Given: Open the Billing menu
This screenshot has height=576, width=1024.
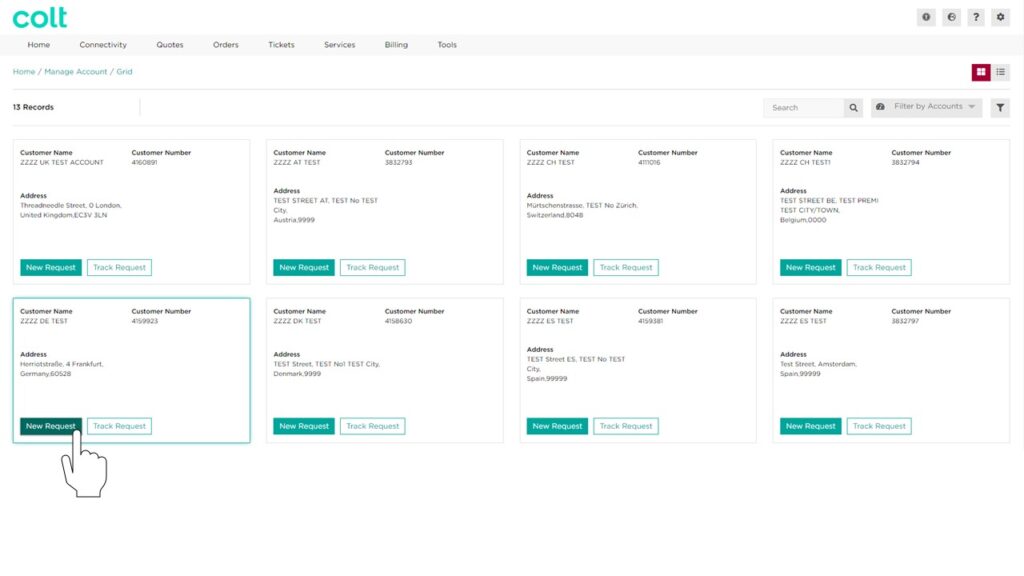Looking at the screenshot, I should coord(396,45).
